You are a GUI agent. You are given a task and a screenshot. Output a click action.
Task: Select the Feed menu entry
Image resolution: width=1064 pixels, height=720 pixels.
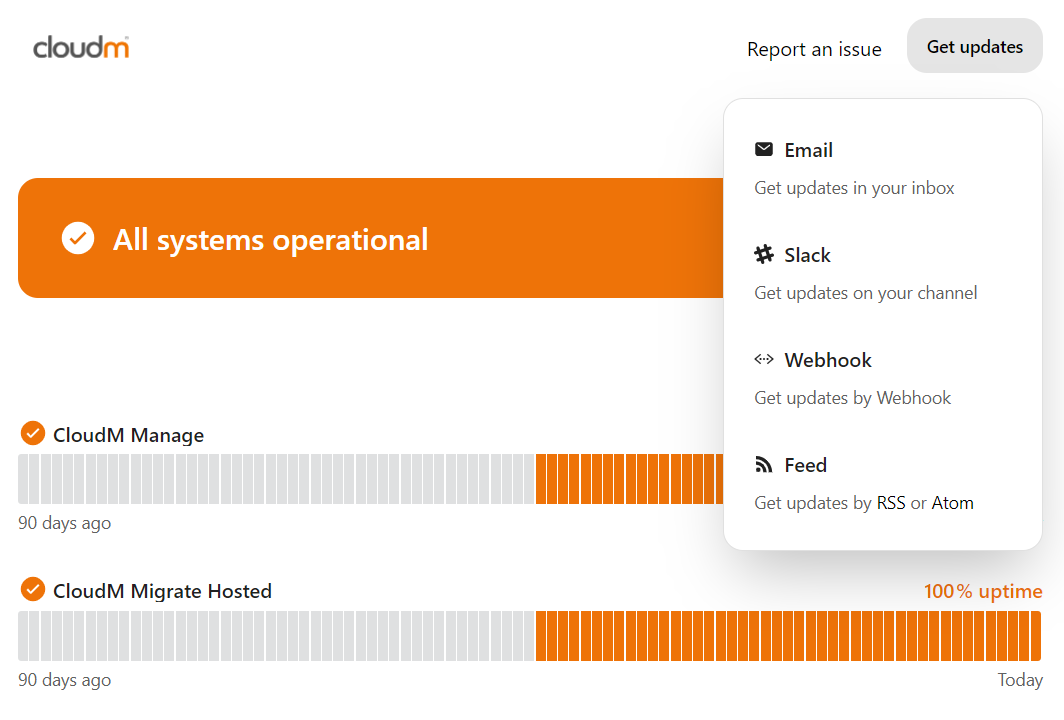pos(805,465)
